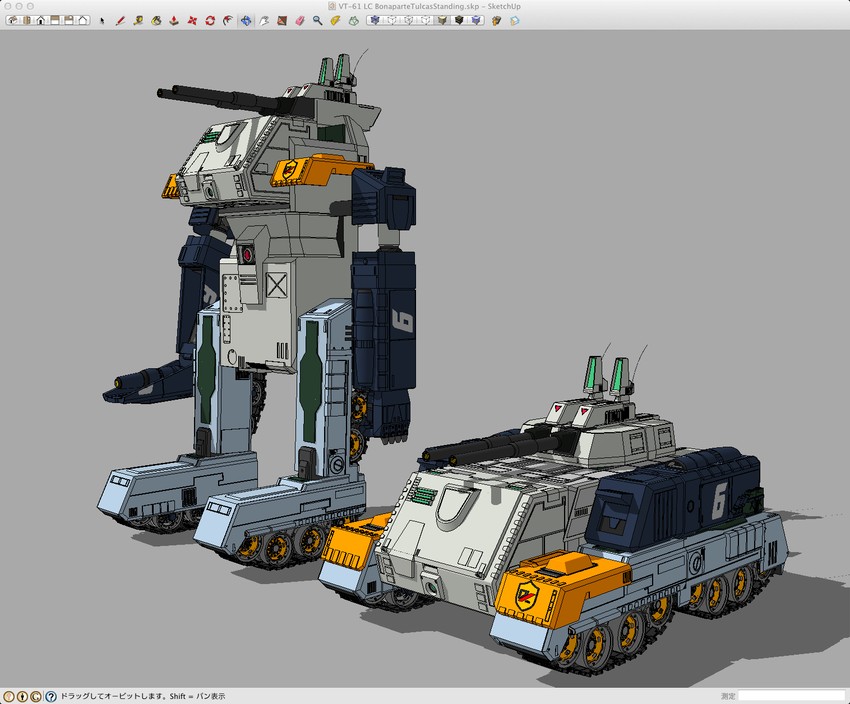Choose the Shaded face style
The image size is (850, 704).
442,21
